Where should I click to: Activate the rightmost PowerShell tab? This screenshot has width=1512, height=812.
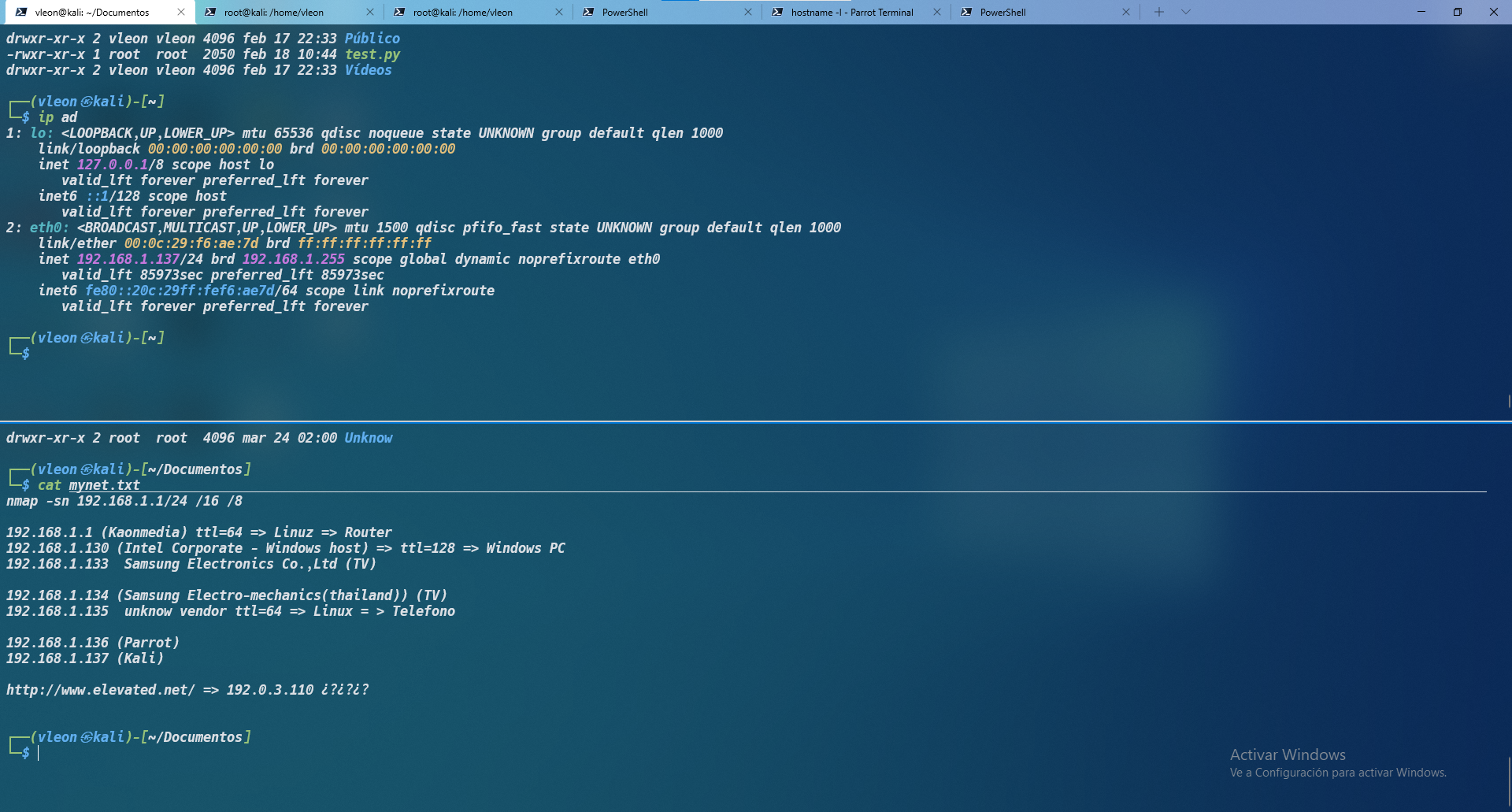(1002, 13)
